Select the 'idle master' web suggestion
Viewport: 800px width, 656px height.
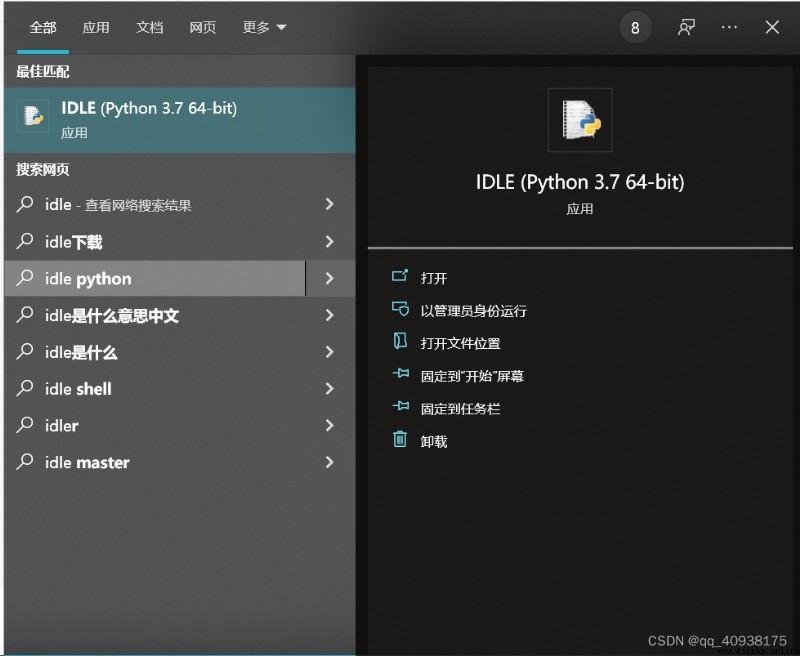[x=155, y=462]
